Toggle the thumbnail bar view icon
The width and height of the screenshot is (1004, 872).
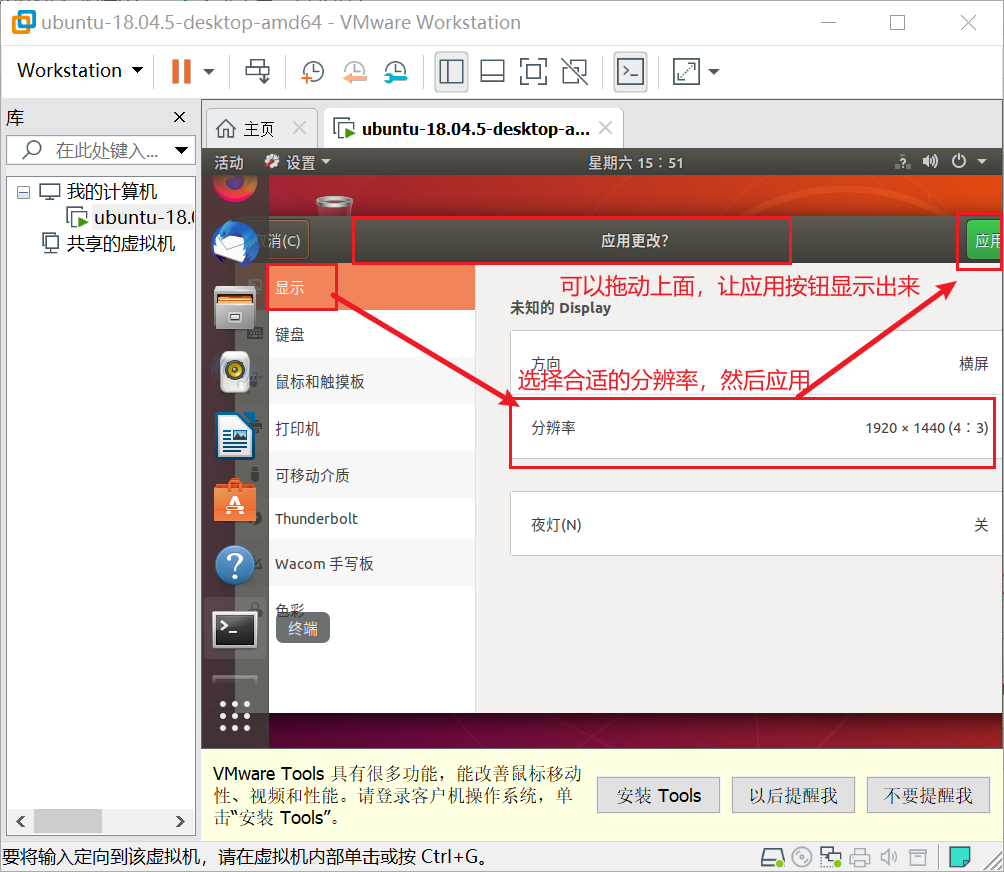[492, 71]
